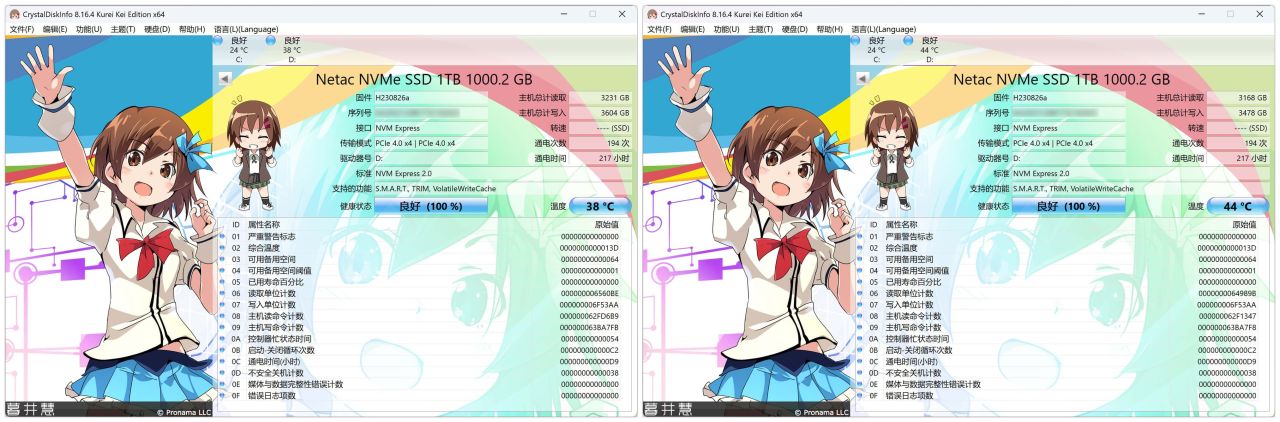Select 原始值 column header in right window

click(1244, 225)
